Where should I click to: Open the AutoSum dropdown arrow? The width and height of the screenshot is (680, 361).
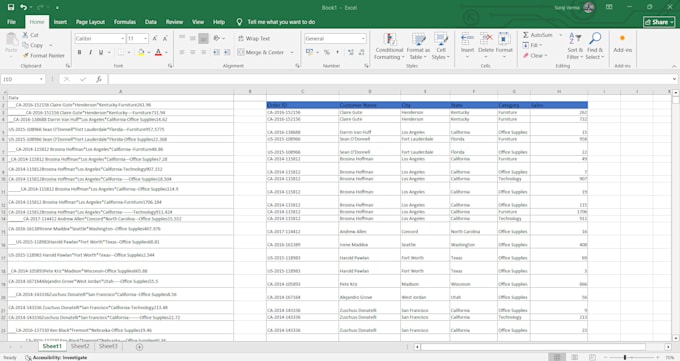[560, 35]
